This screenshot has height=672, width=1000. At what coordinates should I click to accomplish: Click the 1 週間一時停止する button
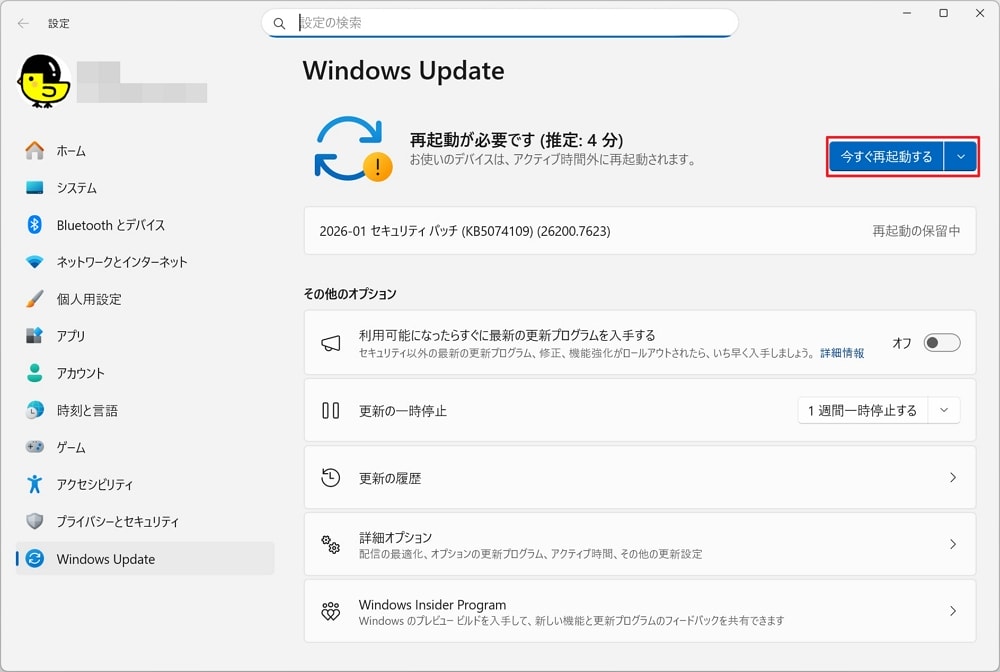click(x=862, y=410)
